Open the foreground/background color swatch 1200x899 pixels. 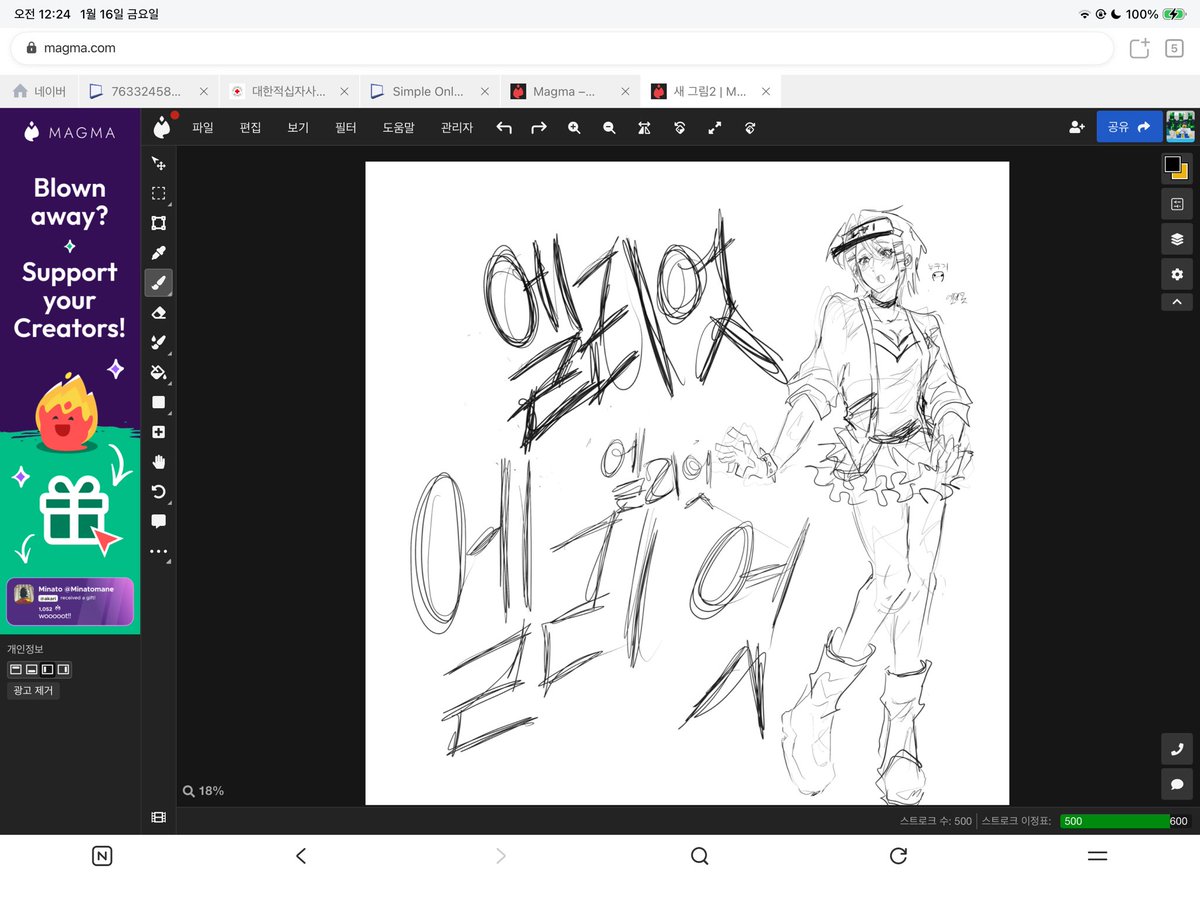(x=1176, y=167)
